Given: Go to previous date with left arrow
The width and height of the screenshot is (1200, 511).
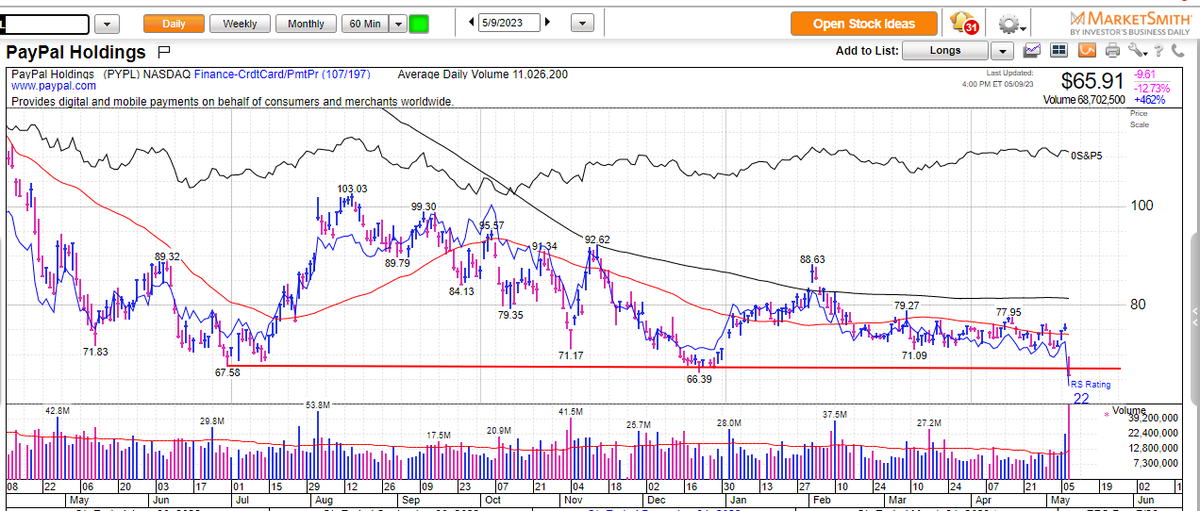Looking at the screenshot, I should click(x=470, y=23).
